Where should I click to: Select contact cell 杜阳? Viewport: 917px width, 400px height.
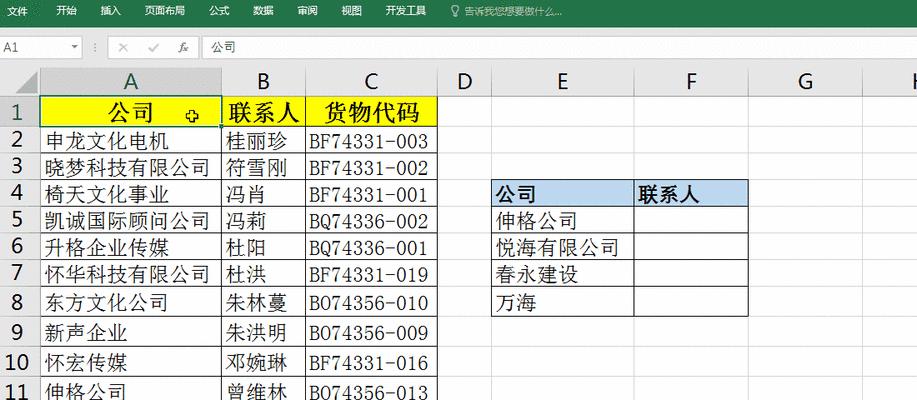(x=264, y=247)
